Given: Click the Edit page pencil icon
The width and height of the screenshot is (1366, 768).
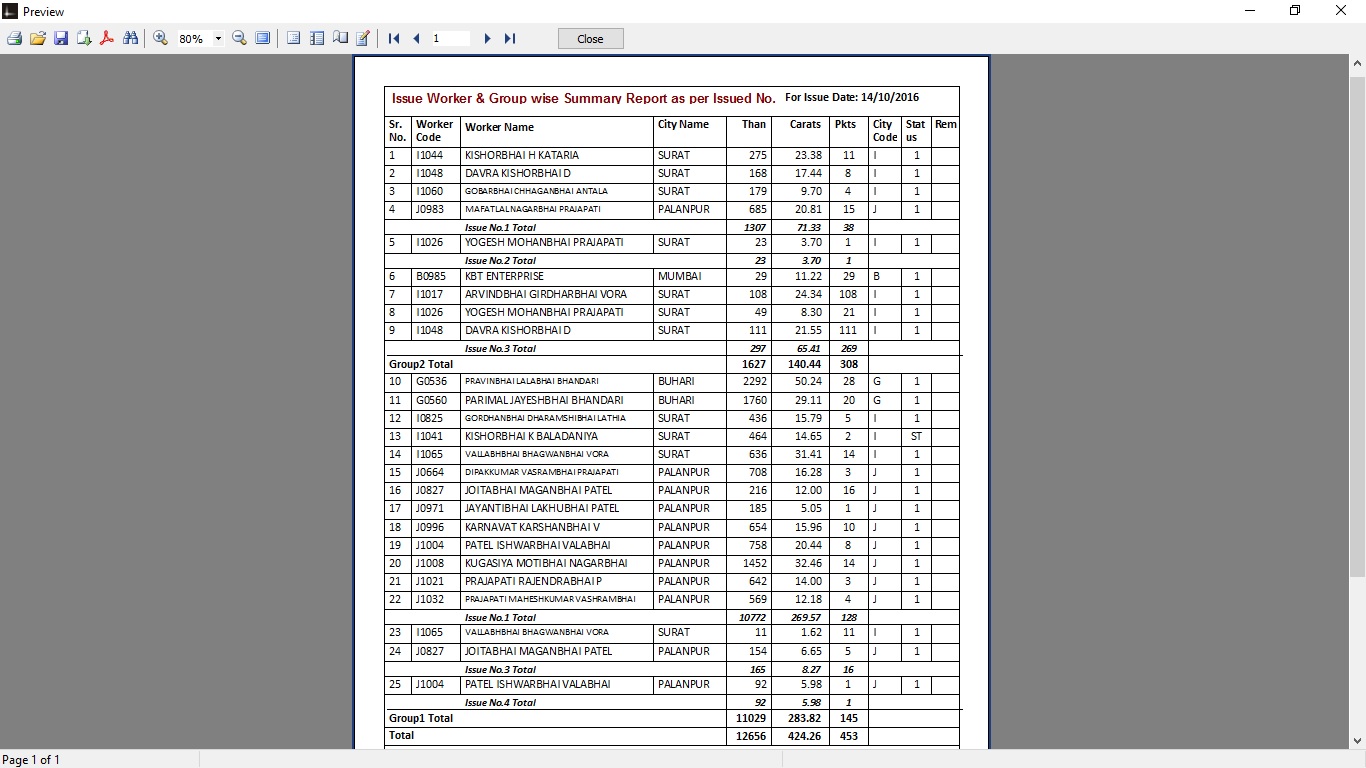Looking at the screenshot, I should point(363,39).
